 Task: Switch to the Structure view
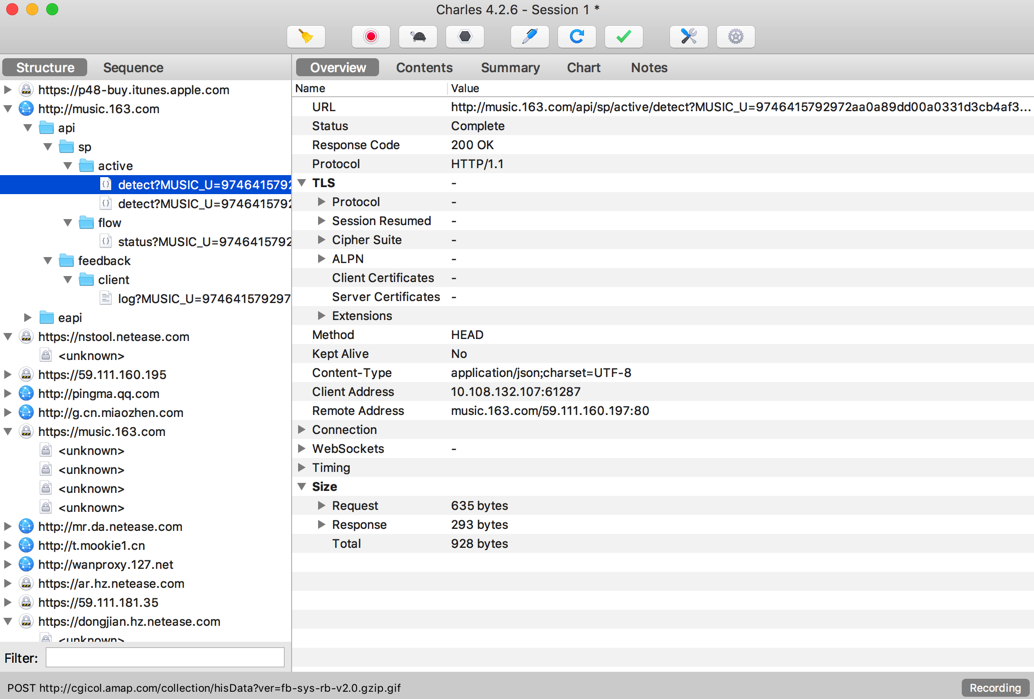pyautogui.click(x=45, y=67)
